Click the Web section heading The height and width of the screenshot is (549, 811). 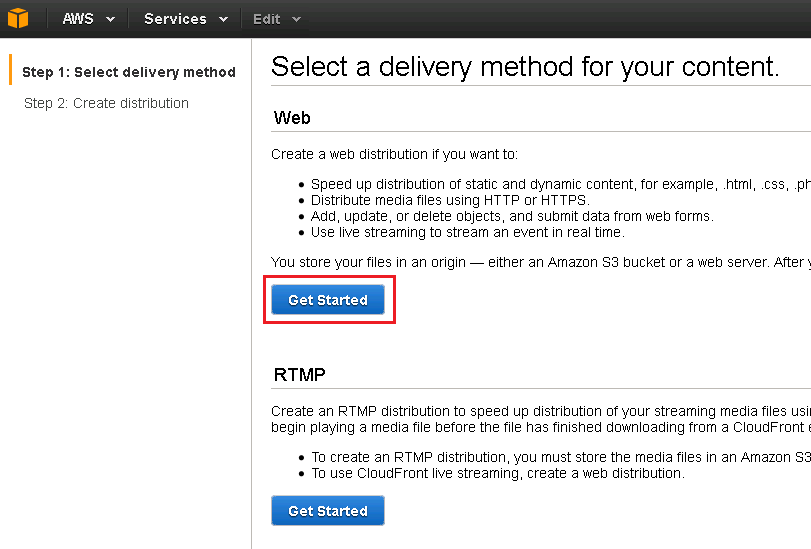(292, 118)
